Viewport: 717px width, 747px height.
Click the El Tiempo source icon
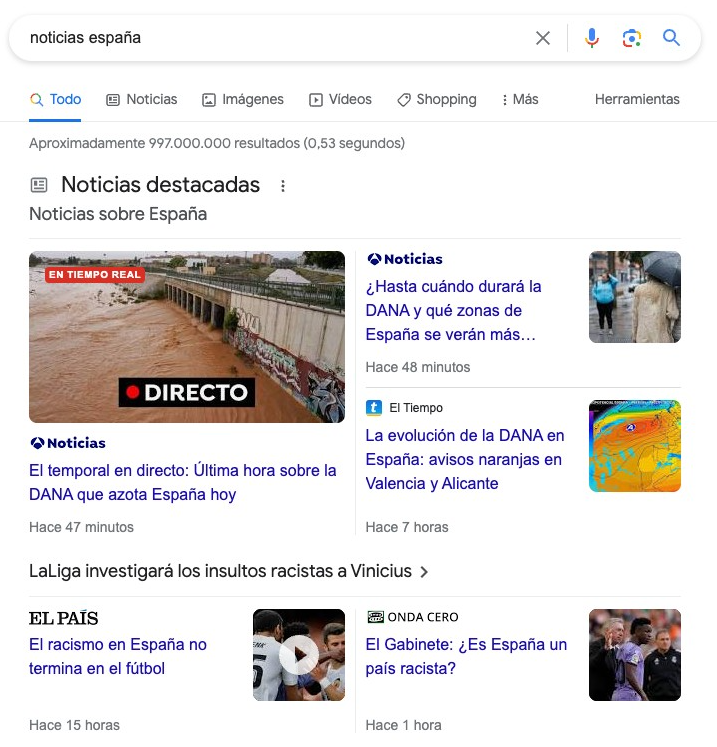(x=374, y=408)
